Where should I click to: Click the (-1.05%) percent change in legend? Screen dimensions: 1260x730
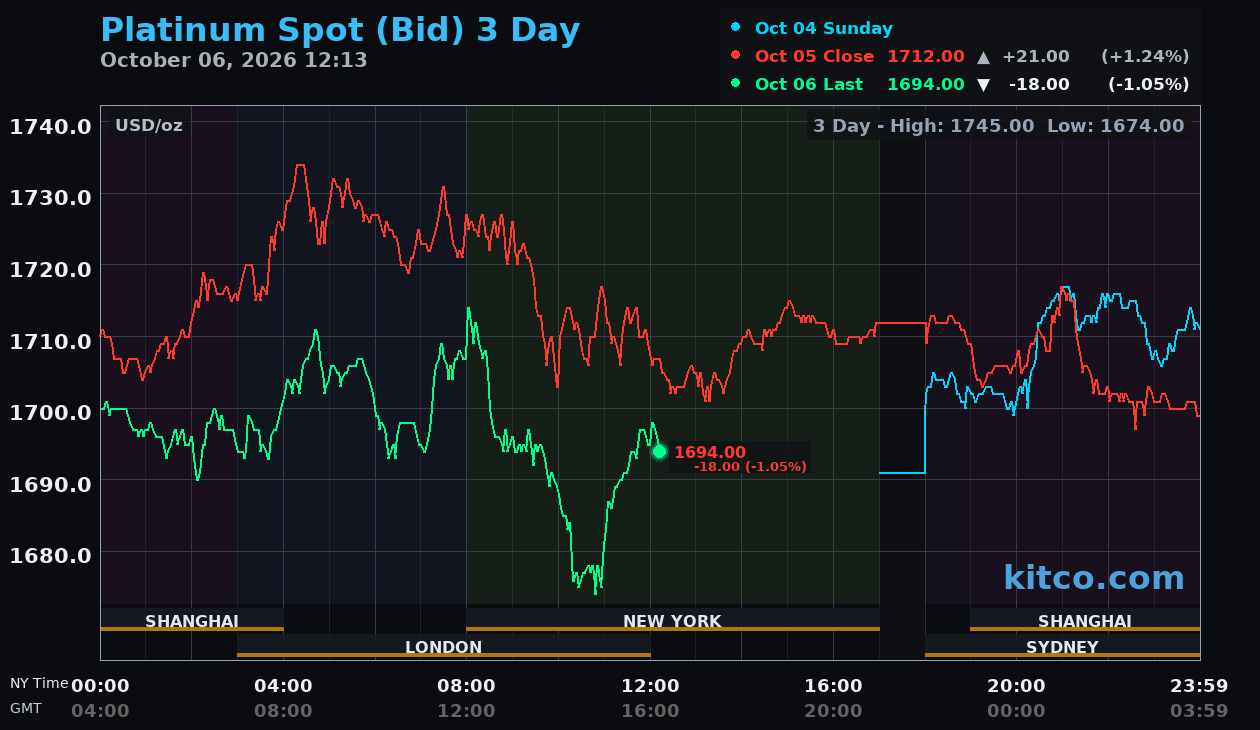pos(1149,84)
